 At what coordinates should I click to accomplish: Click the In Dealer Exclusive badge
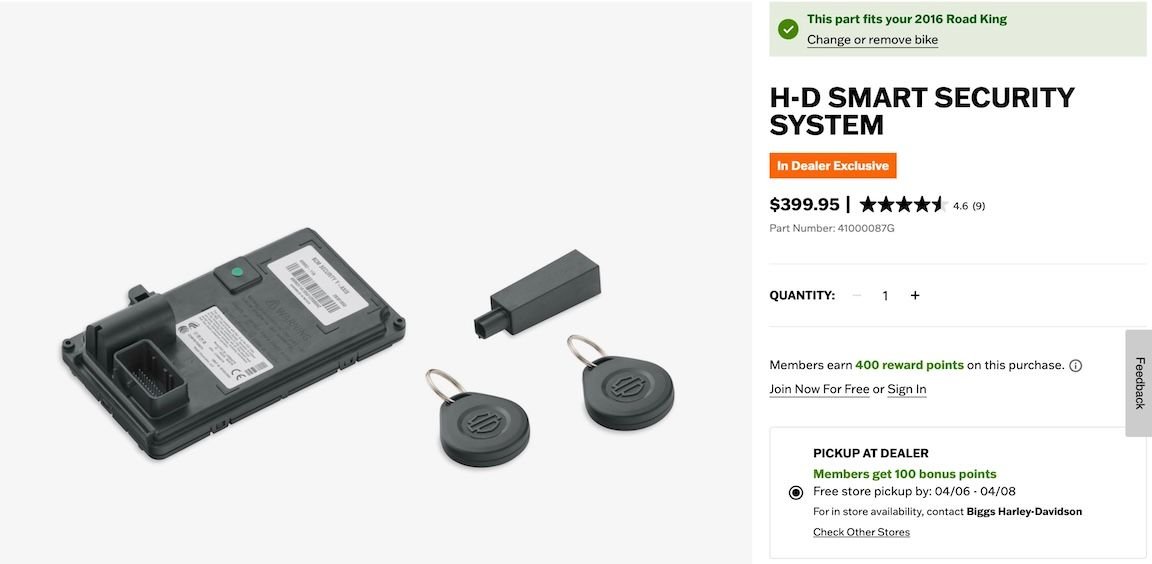833,166
